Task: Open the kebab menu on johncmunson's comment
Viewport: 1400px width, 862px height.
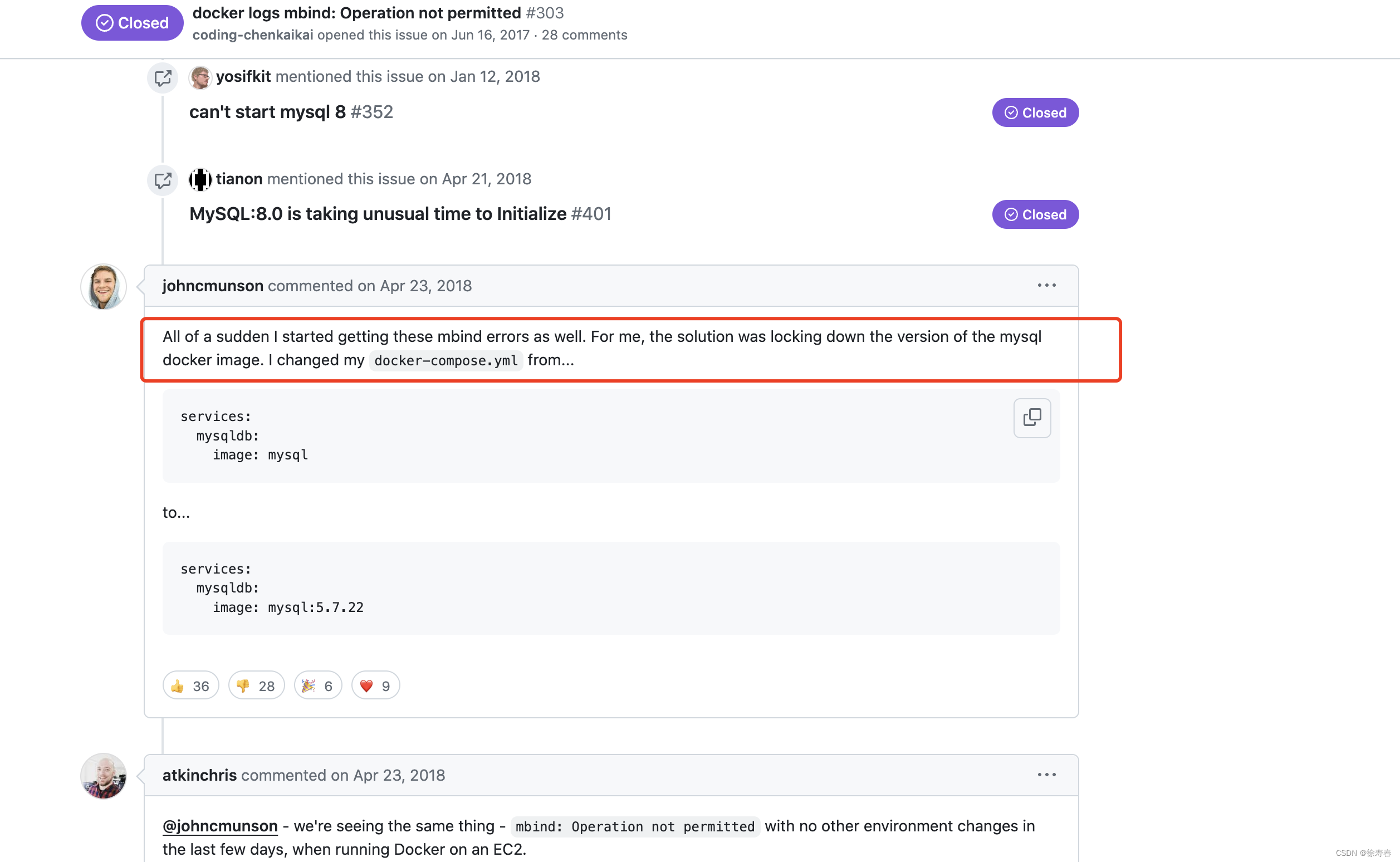Action: pos(1046,286)
